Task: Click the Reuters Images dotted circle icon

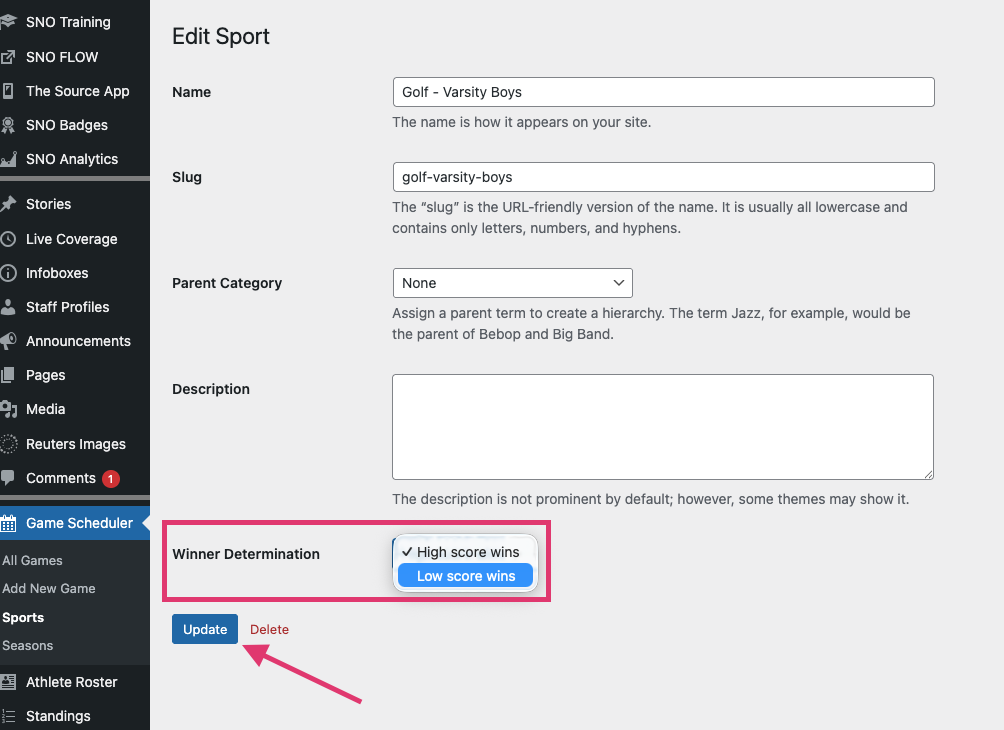Action: (x=8, y=444)
